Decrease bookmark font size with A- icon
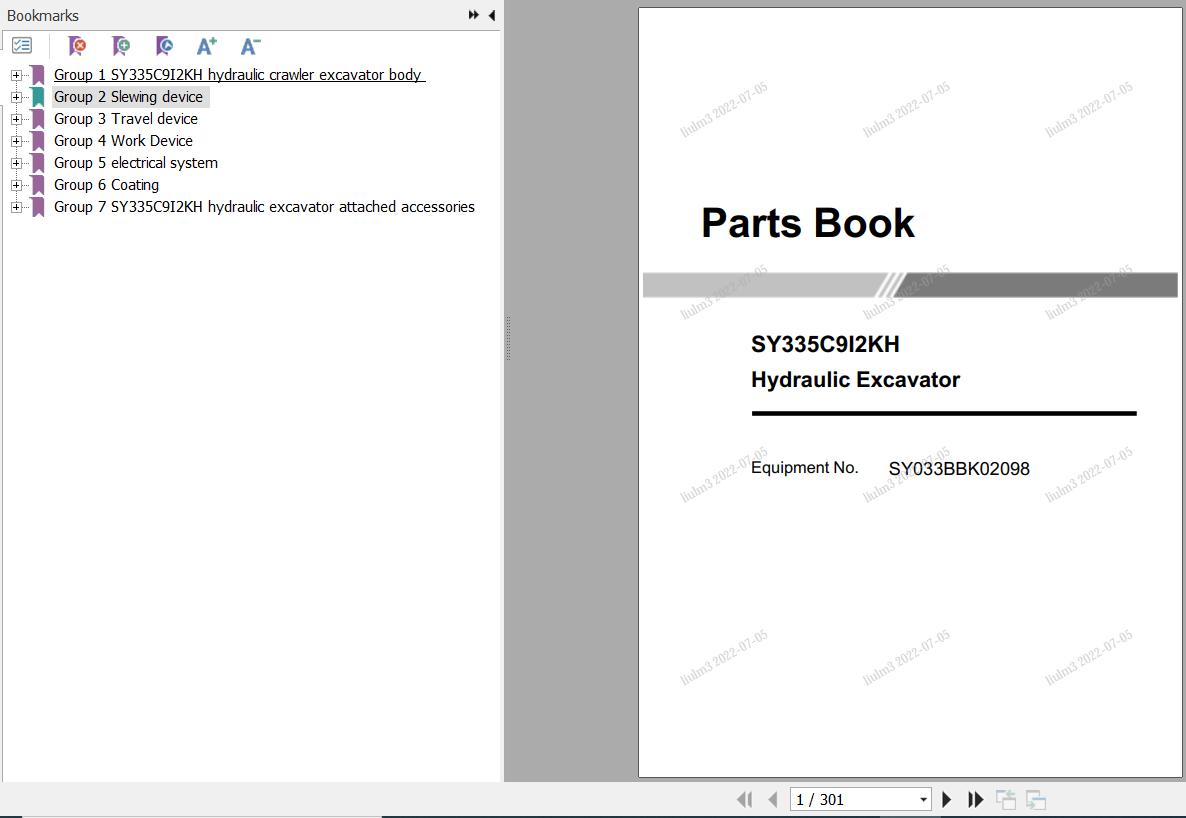This screenshot has height=818, width=1186. (251, 46)
